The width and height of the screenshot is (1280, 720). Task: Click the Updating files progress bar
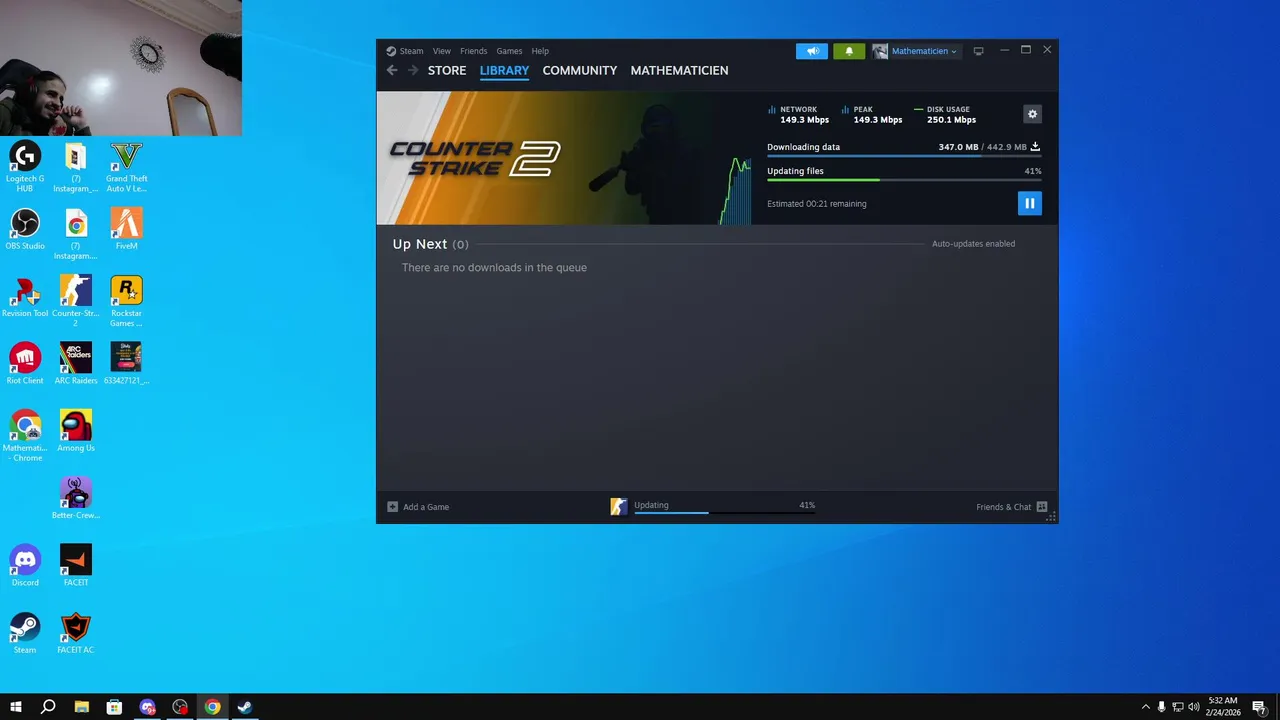pyautogui.click(x=904, y=180)
